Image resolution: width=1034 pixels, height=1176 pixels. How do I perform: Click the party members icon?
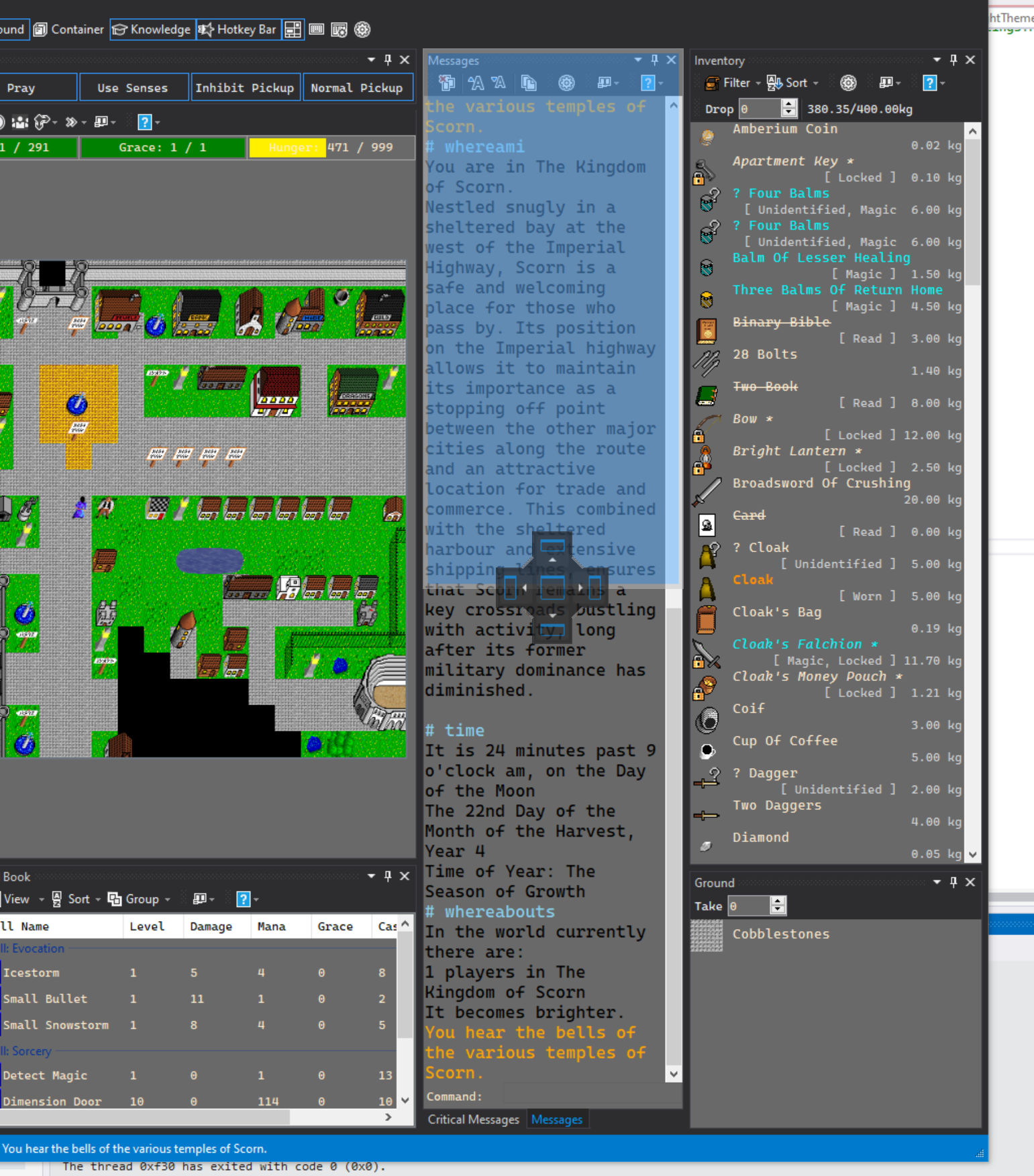coord(20,122)
